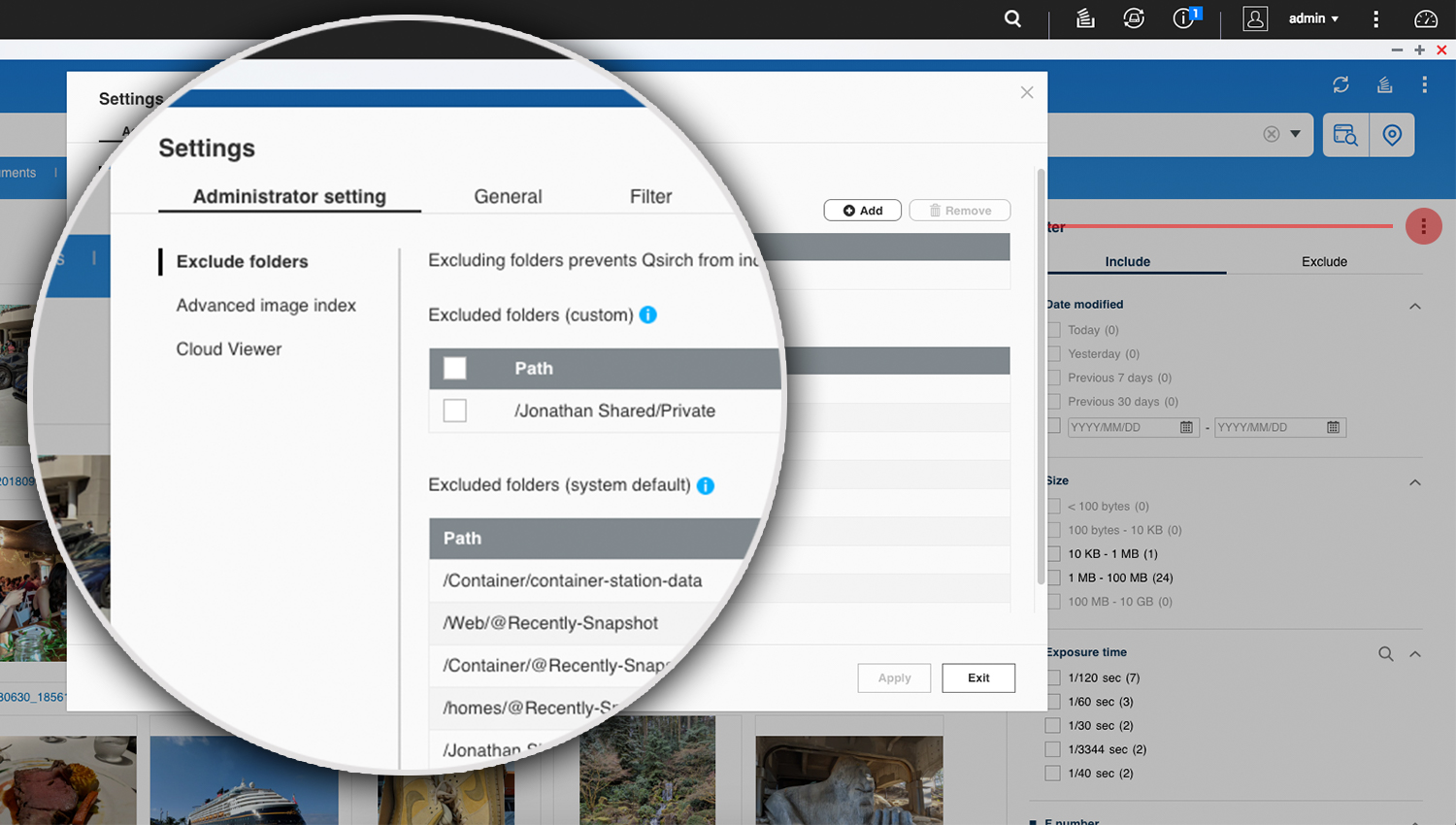Switch to the Administrator setting tab
Screen dimensions: 1456x825
[x=289, y=196]
